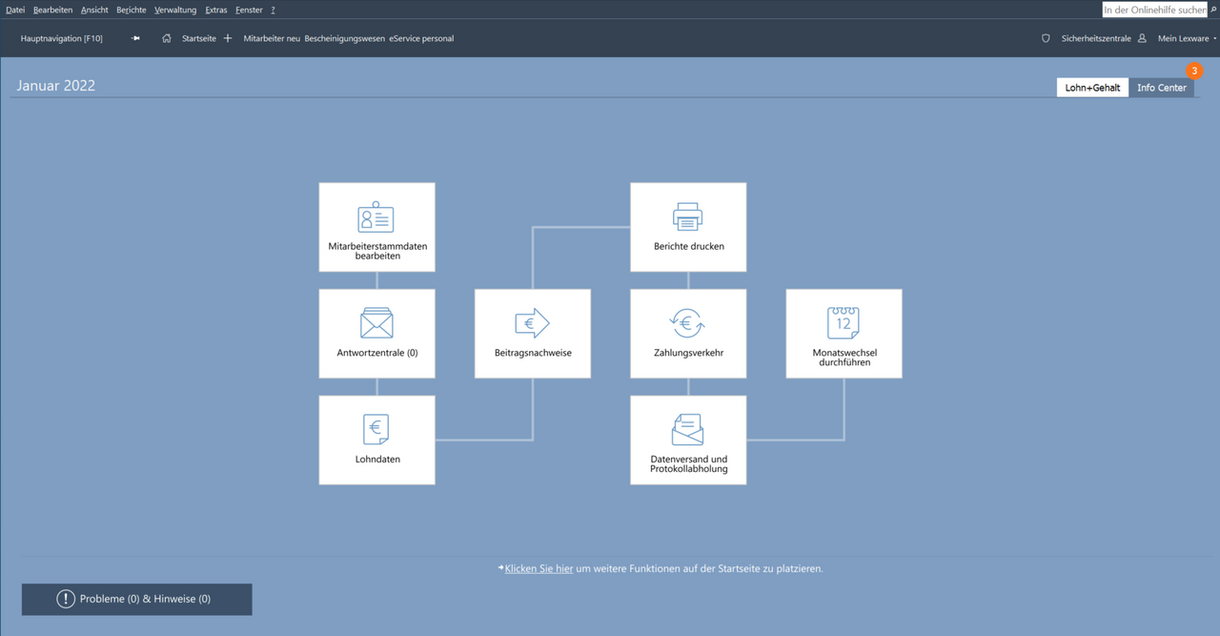Open the Bearbeiten menu
Screen dimensions: 1220x636
53,9
